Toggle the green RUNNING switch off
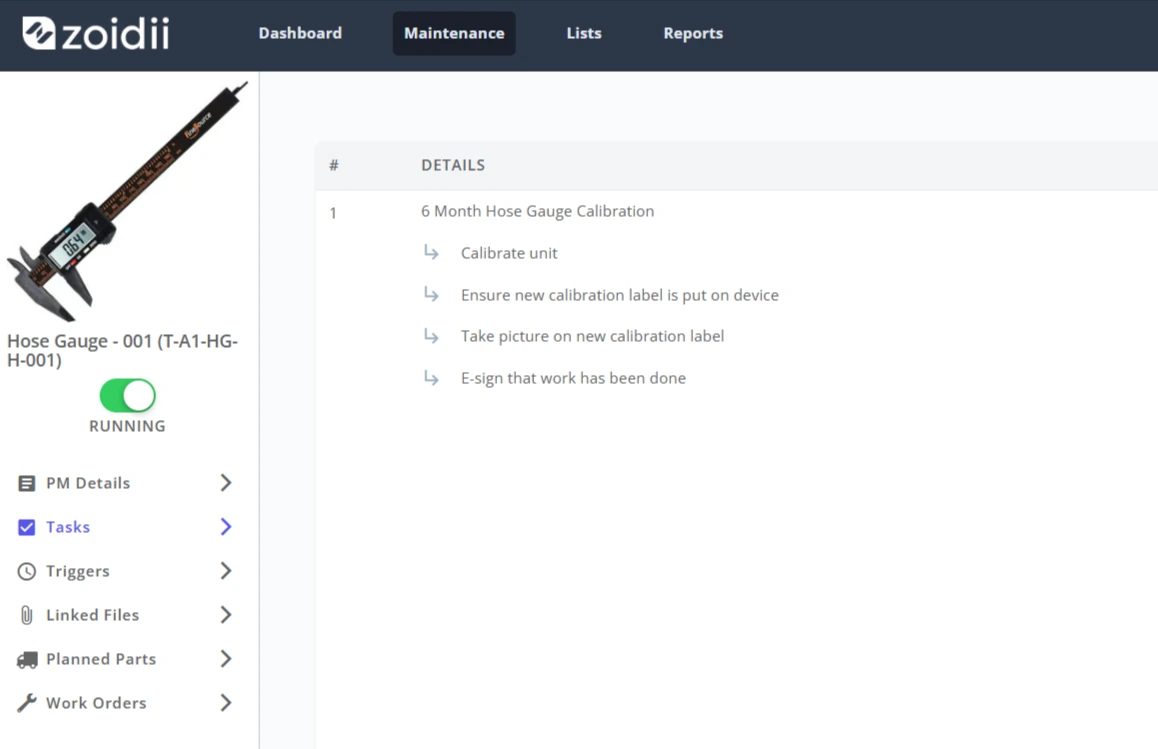1158x749 pixels. pos(128,396)
